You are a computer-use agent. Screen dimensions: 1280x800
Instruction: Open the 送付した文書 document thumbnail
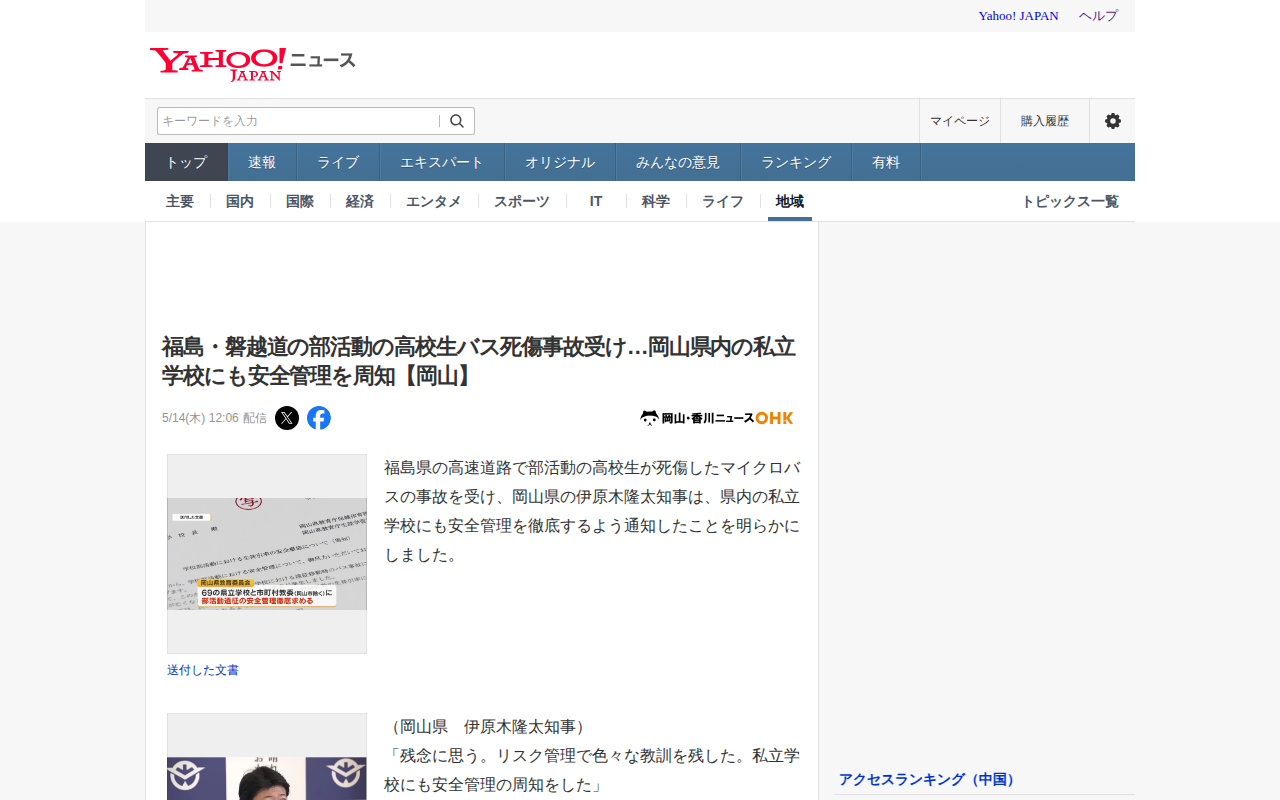tap(267, 554)
